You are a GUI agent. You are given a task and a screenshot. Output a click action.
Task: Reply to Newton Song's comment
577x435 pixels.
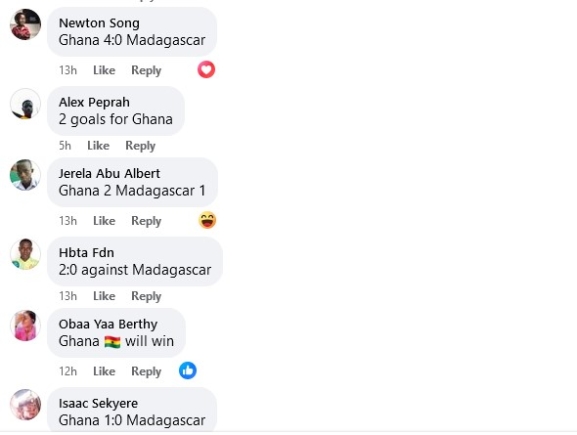tap(146, 70)
